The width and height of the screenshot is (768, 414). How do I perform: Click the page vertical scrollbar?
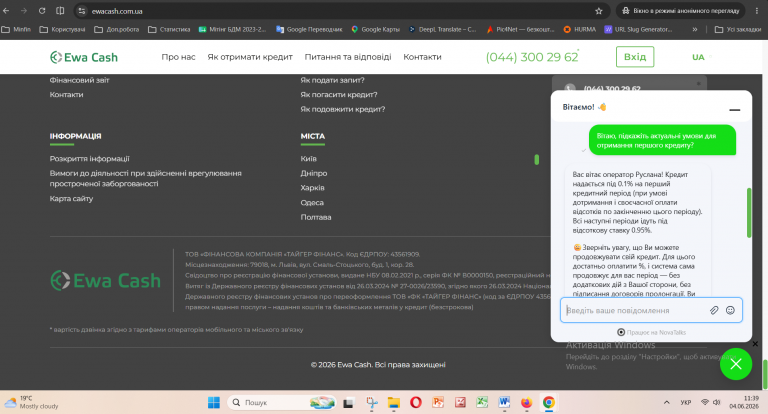pos(765,374)
